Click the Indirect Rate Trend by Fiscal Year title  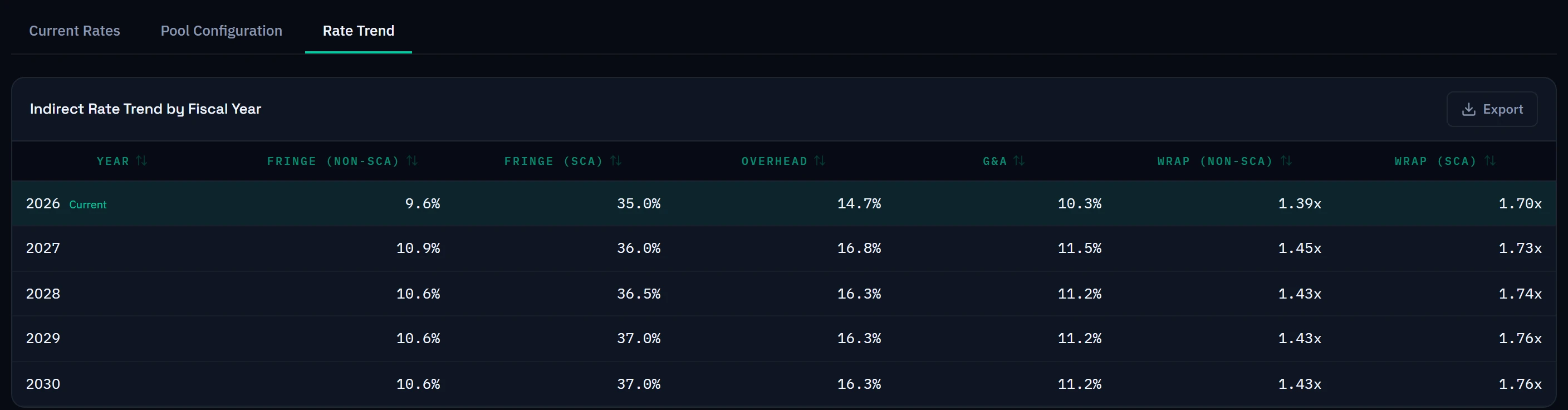coord(145,109)
